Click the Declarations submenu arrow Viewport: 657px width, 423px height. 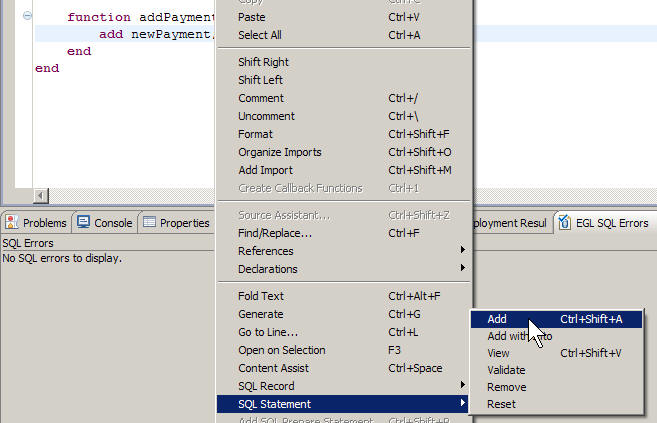[x=463, y=268]
